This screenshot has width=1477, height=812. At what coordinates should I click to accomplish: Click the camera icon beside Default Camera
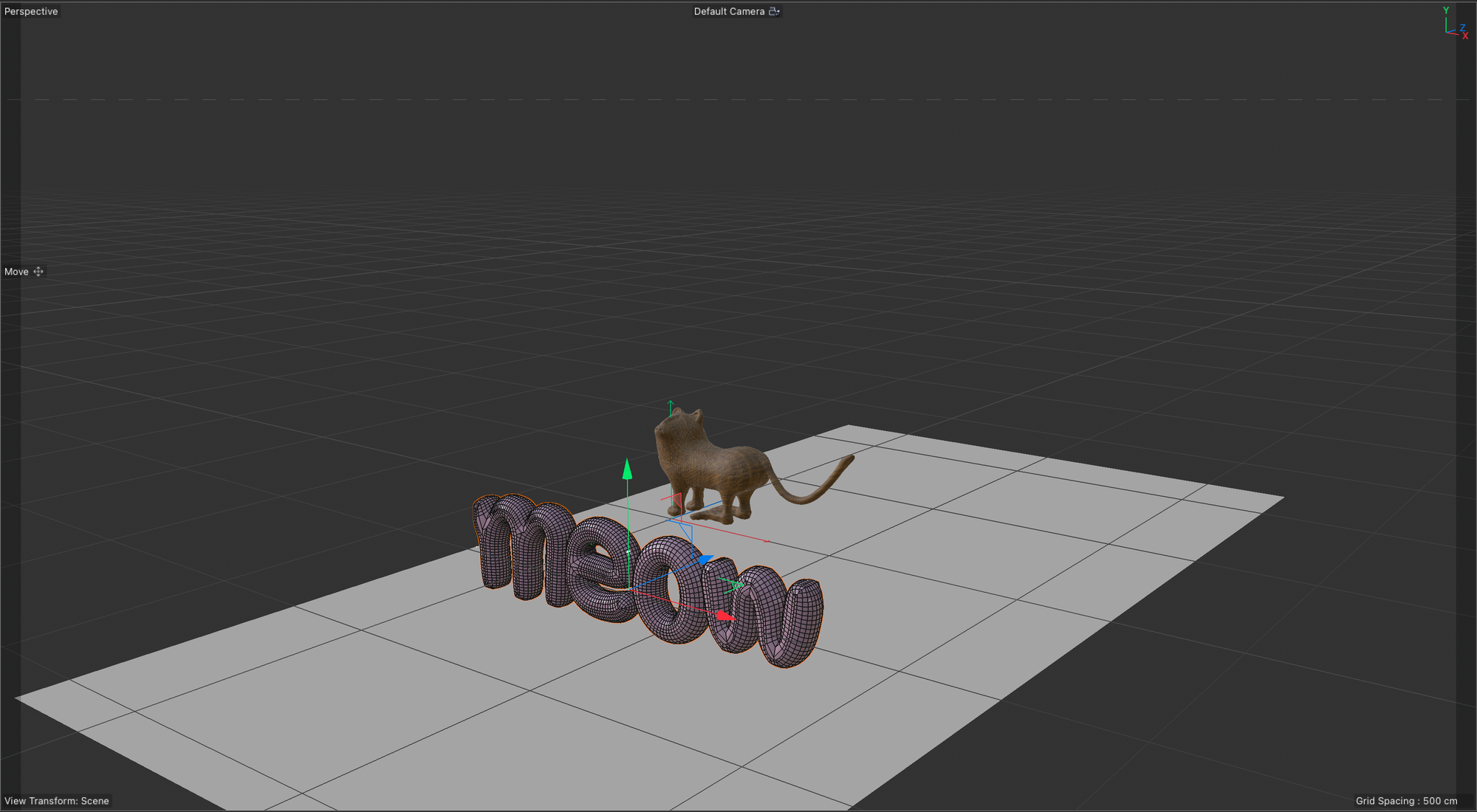click(x=774, y=11)
